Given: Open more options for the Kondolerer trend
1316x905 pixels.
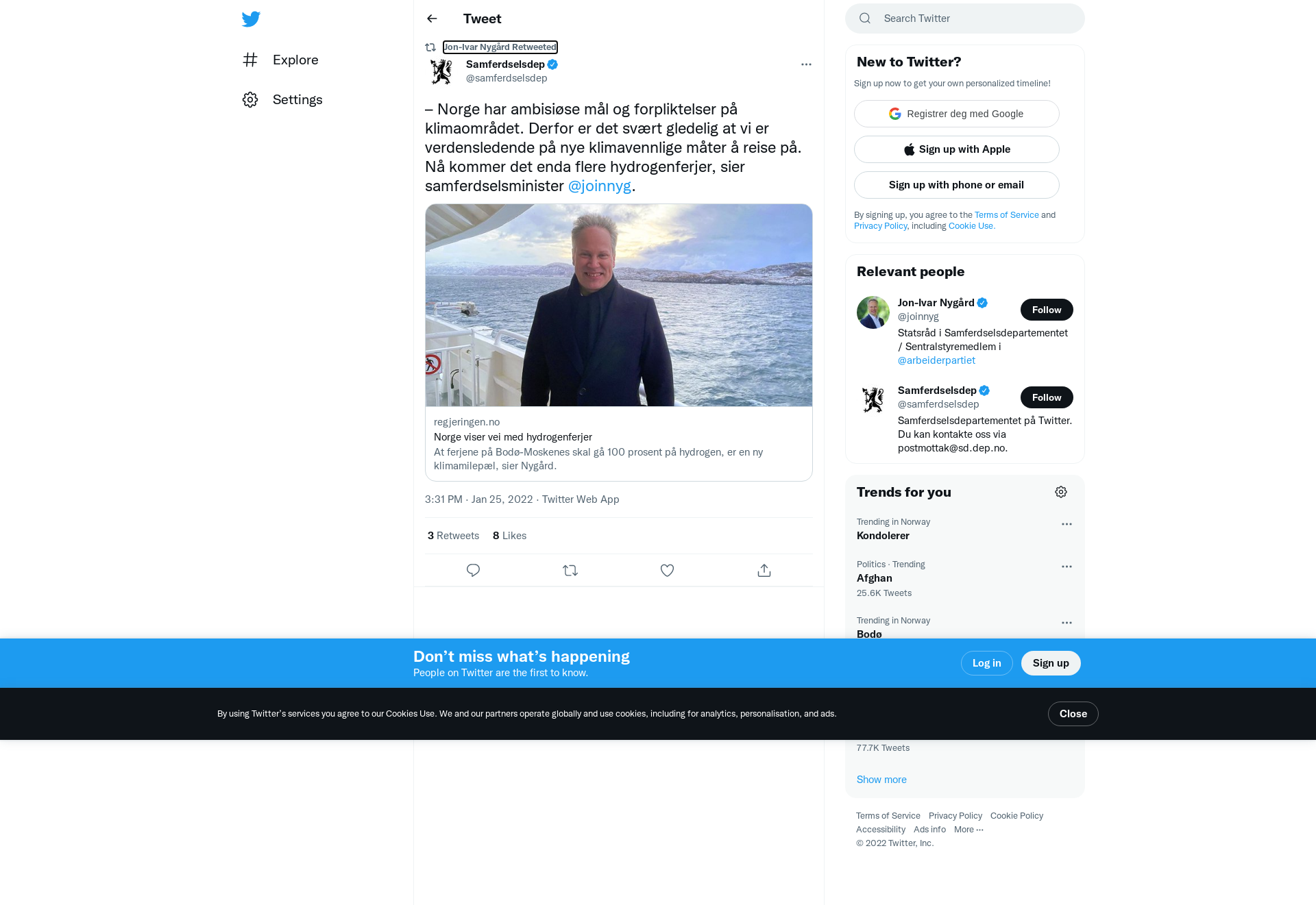Looking at the screenshot, I should click(x=1067, y=524).
